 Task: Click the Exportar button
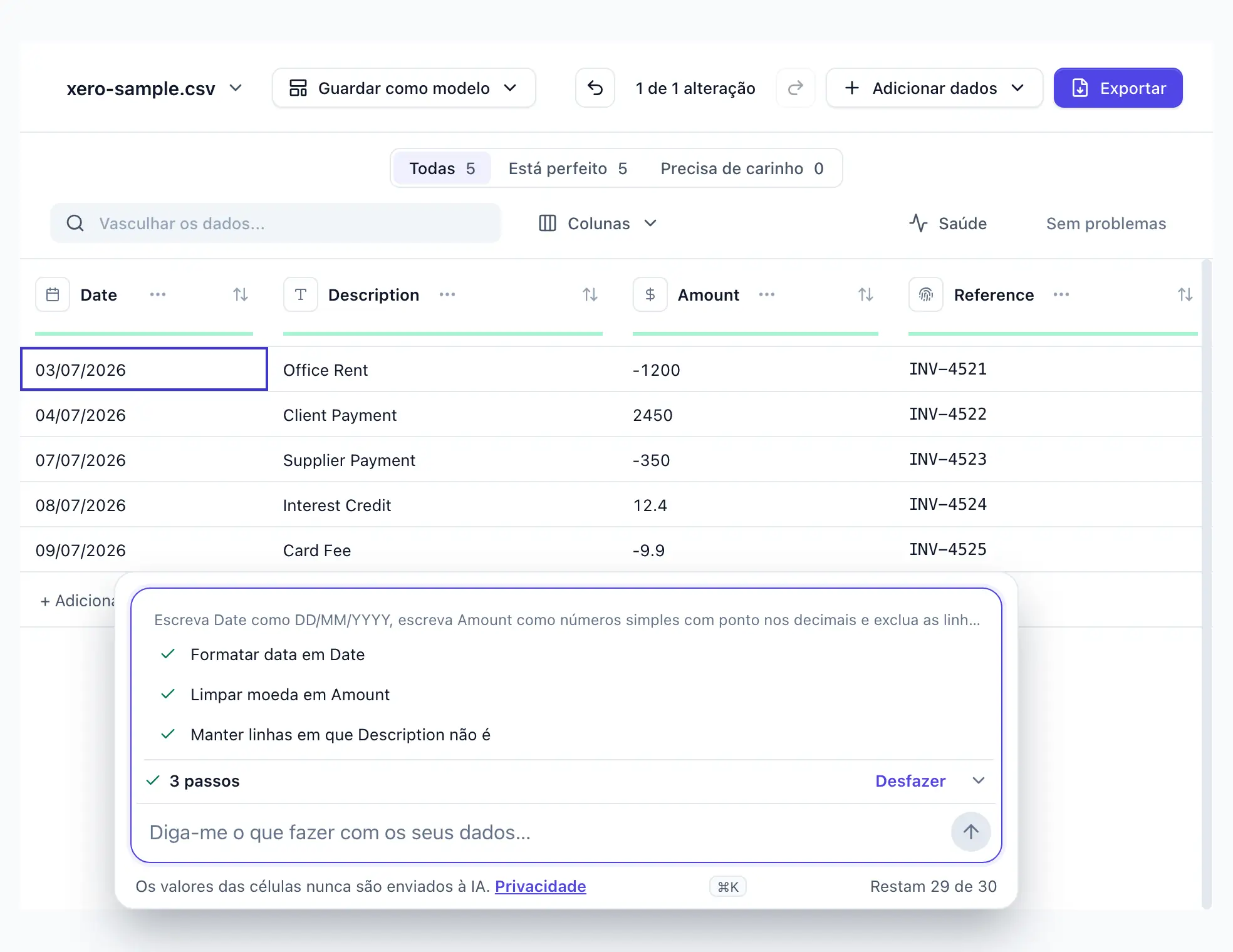(x=1118, y=88)
